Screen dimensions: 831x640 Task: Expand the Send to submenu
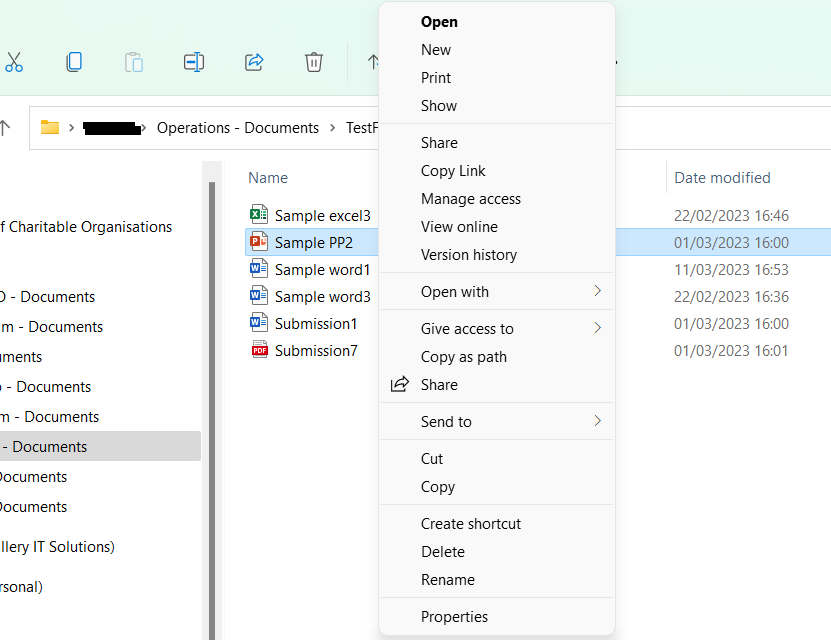(497, 421)
